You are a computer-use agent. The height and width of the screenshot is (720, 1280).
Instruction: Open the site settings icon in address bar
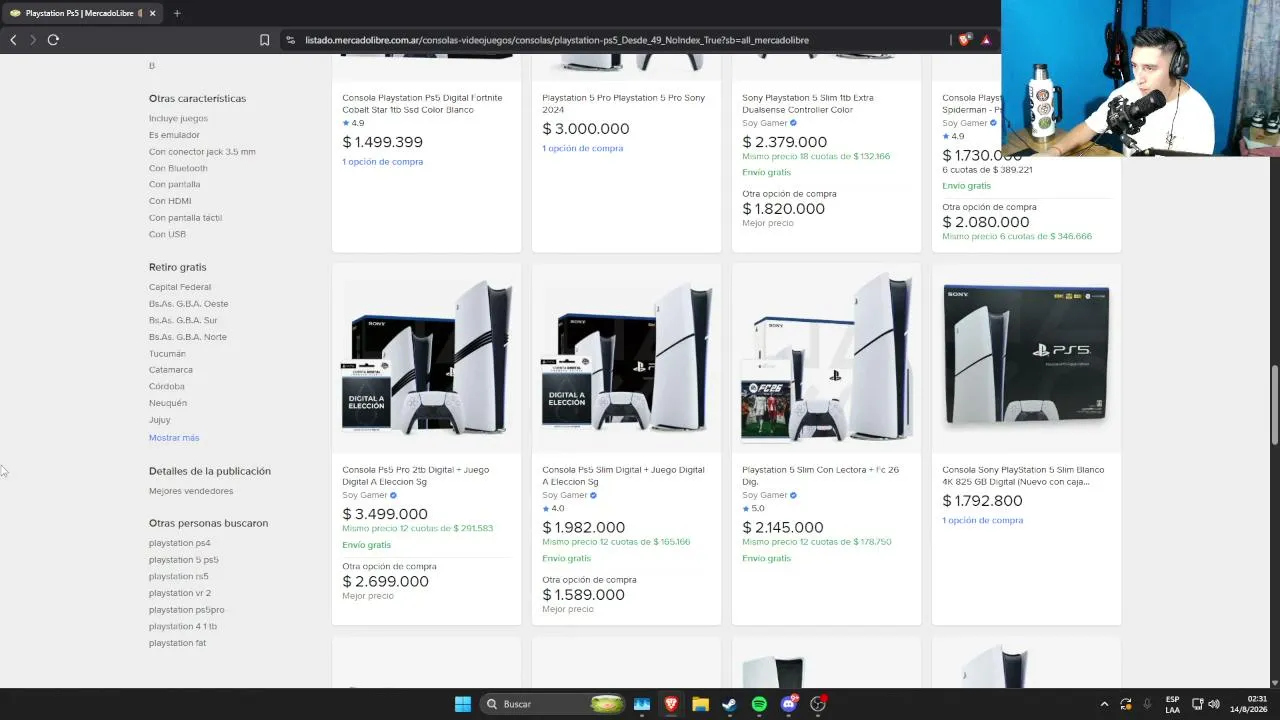290,40
